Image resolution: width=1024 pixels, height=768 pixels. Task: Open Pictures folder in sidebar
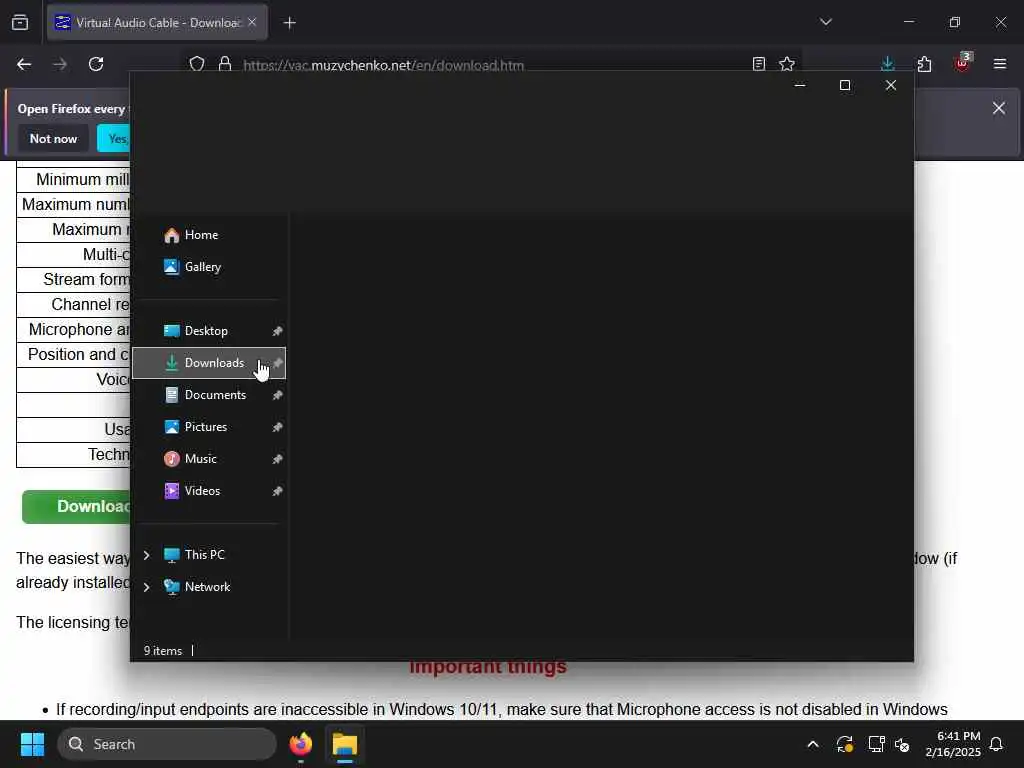(209, 427)
